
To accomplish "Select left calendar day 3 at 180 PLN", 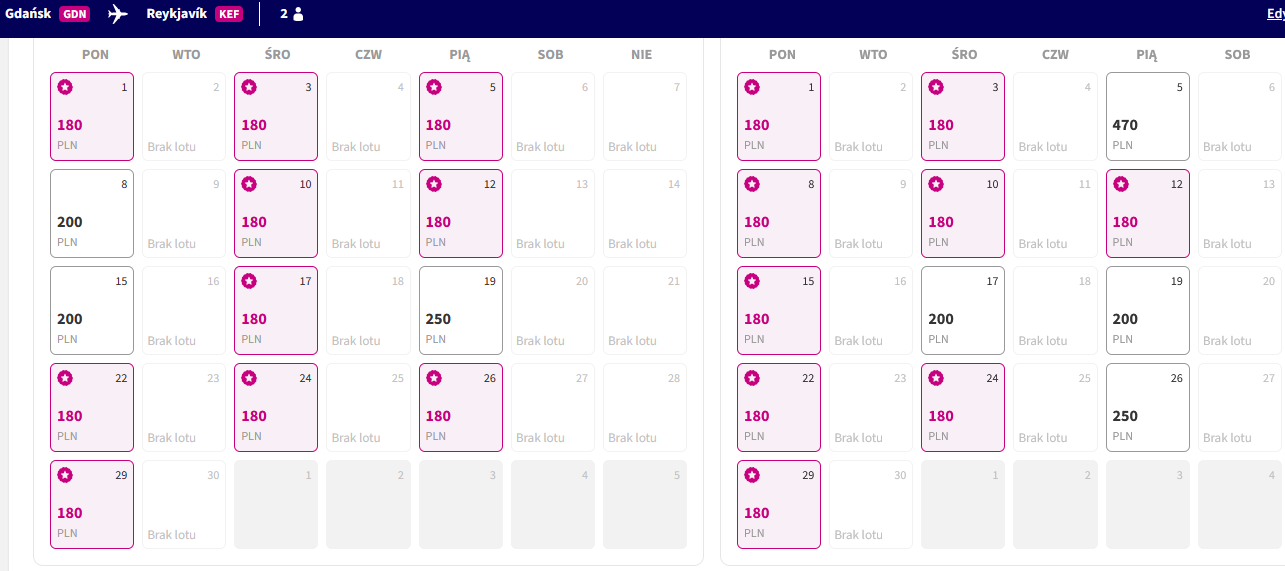I will click(x=276, y=116).
